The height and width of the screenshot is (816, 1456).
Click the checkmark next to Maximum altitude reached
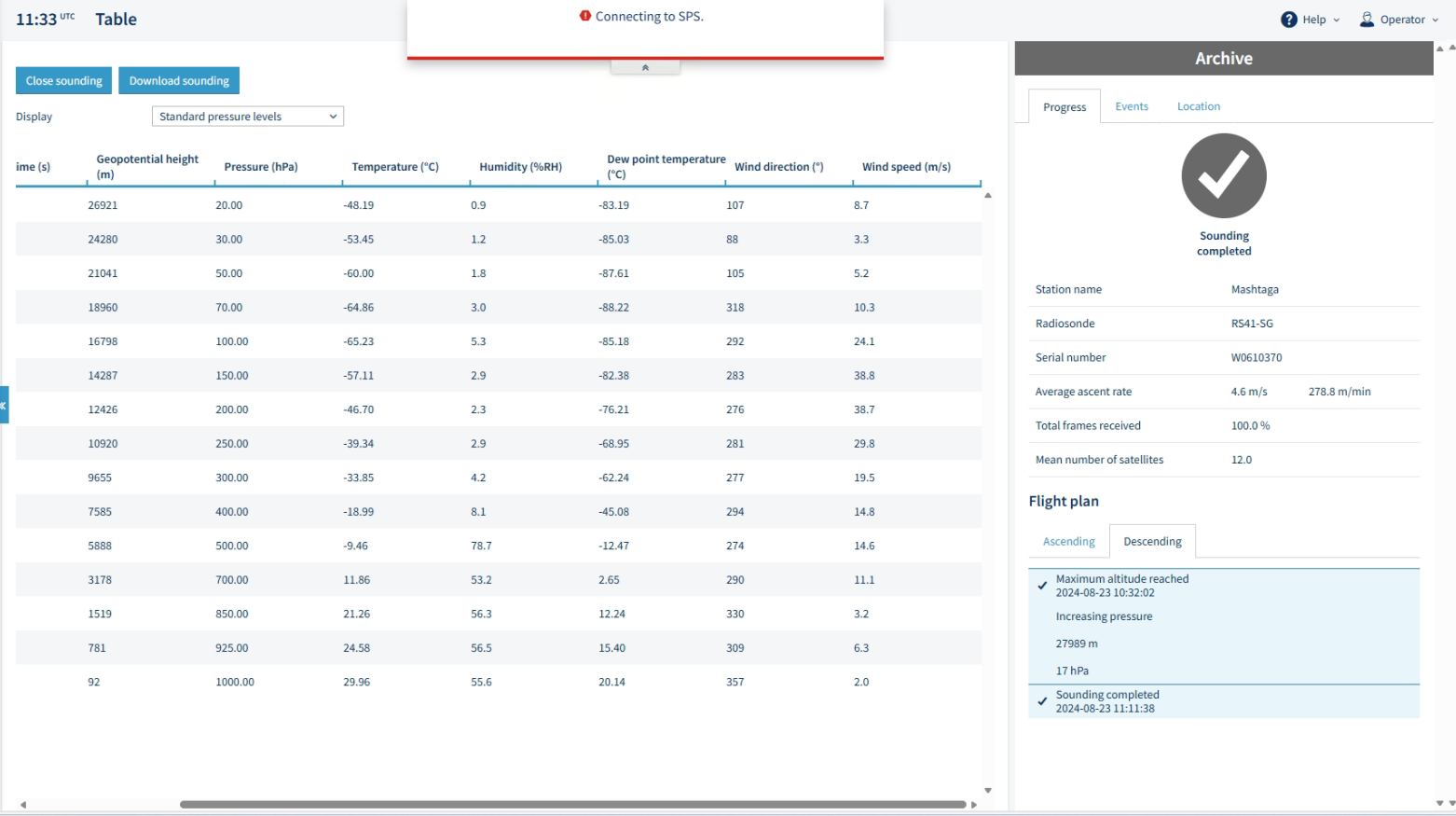point(1043,586)
